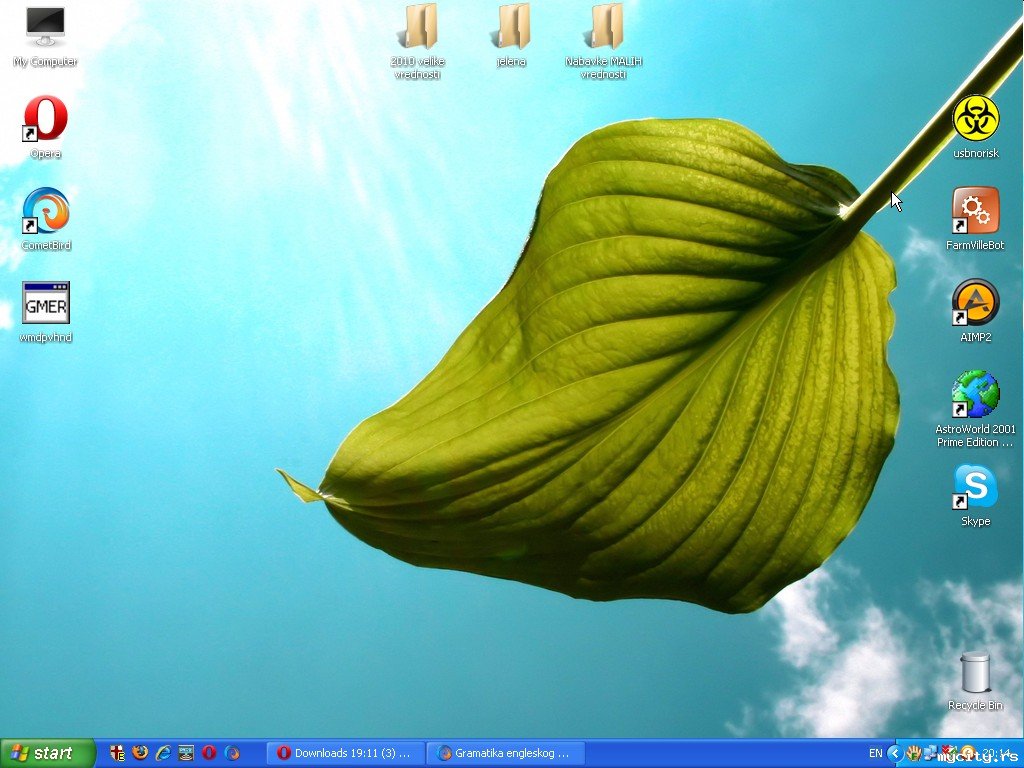Open the '2010 velike vrednosti' folder
This screenshot has width=1024, height=768.
(x=417, y=27)
